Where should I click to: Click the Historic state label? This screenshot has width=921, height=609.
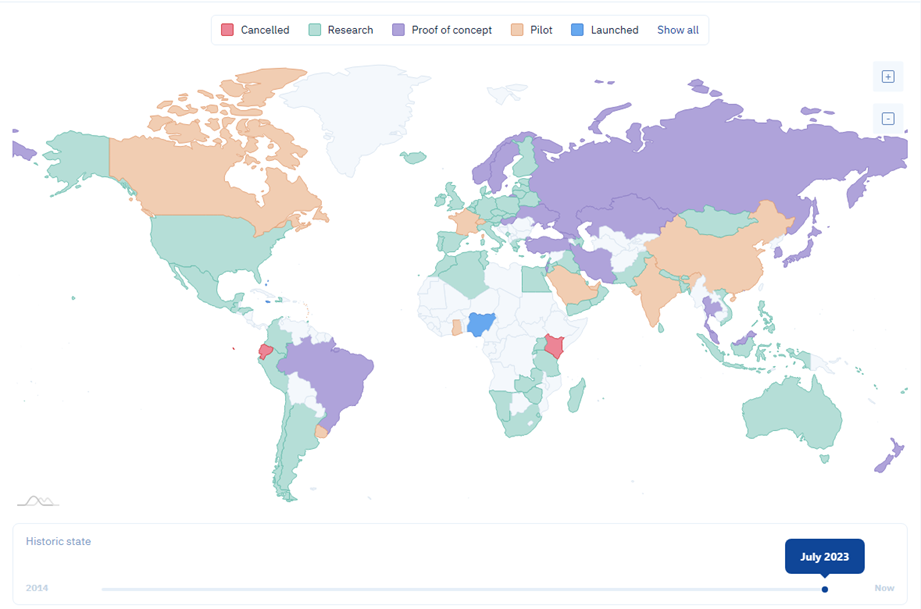tap(58, 541)
